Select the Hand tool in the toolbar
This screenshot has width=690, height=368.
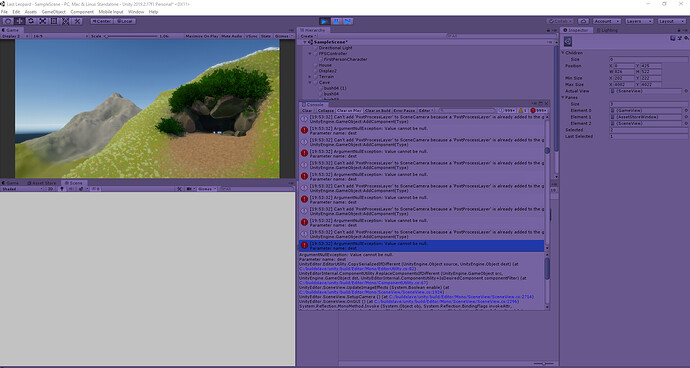click(8, 21)
